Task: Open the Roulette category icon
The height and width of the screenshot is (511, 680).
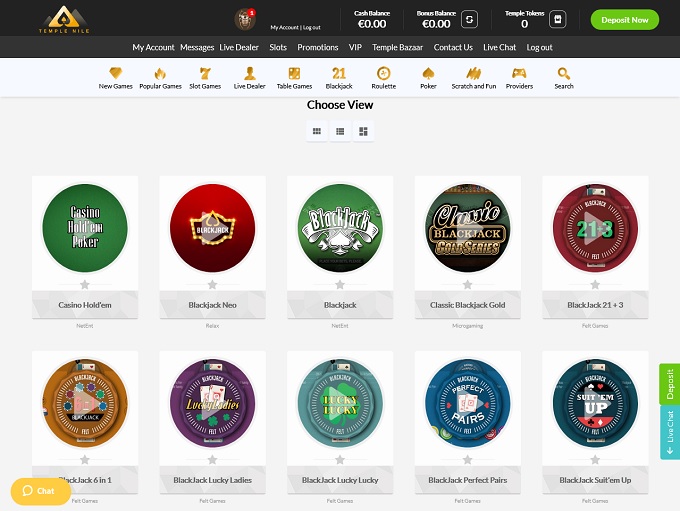Action: tap(383, 74)
